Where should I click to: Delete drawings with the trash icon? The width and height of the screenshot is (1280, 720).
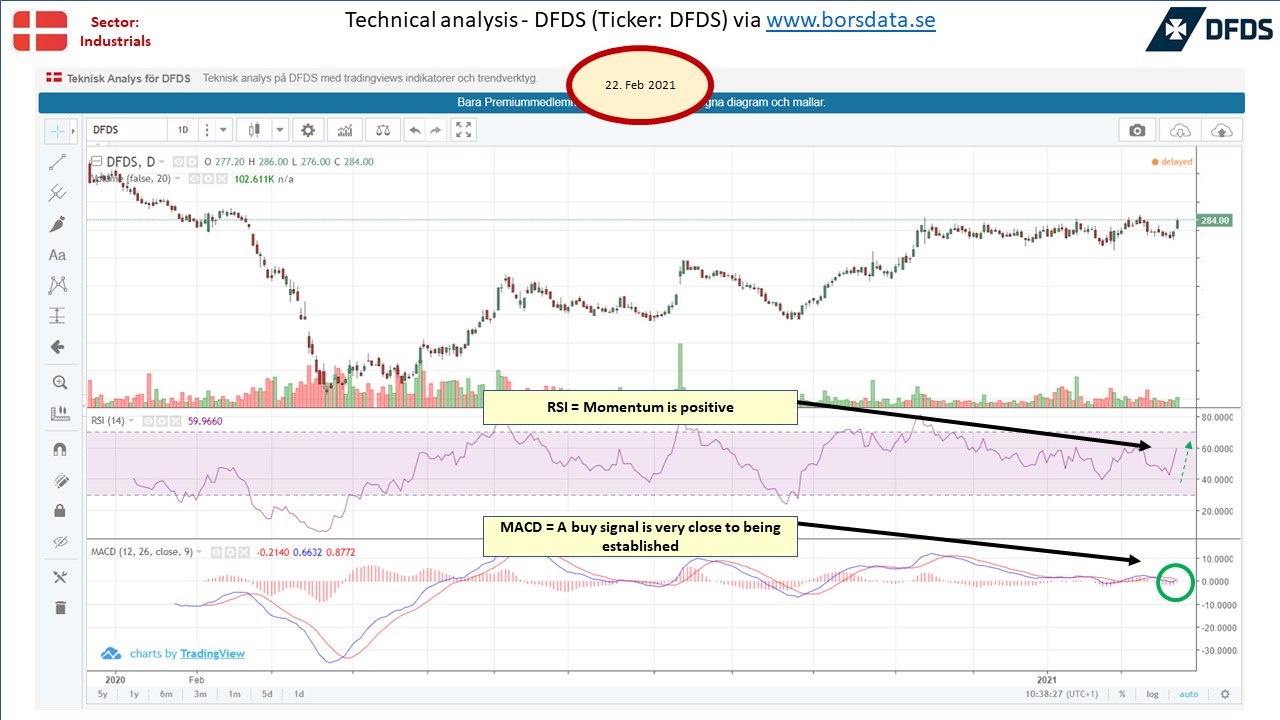point(58,607)
